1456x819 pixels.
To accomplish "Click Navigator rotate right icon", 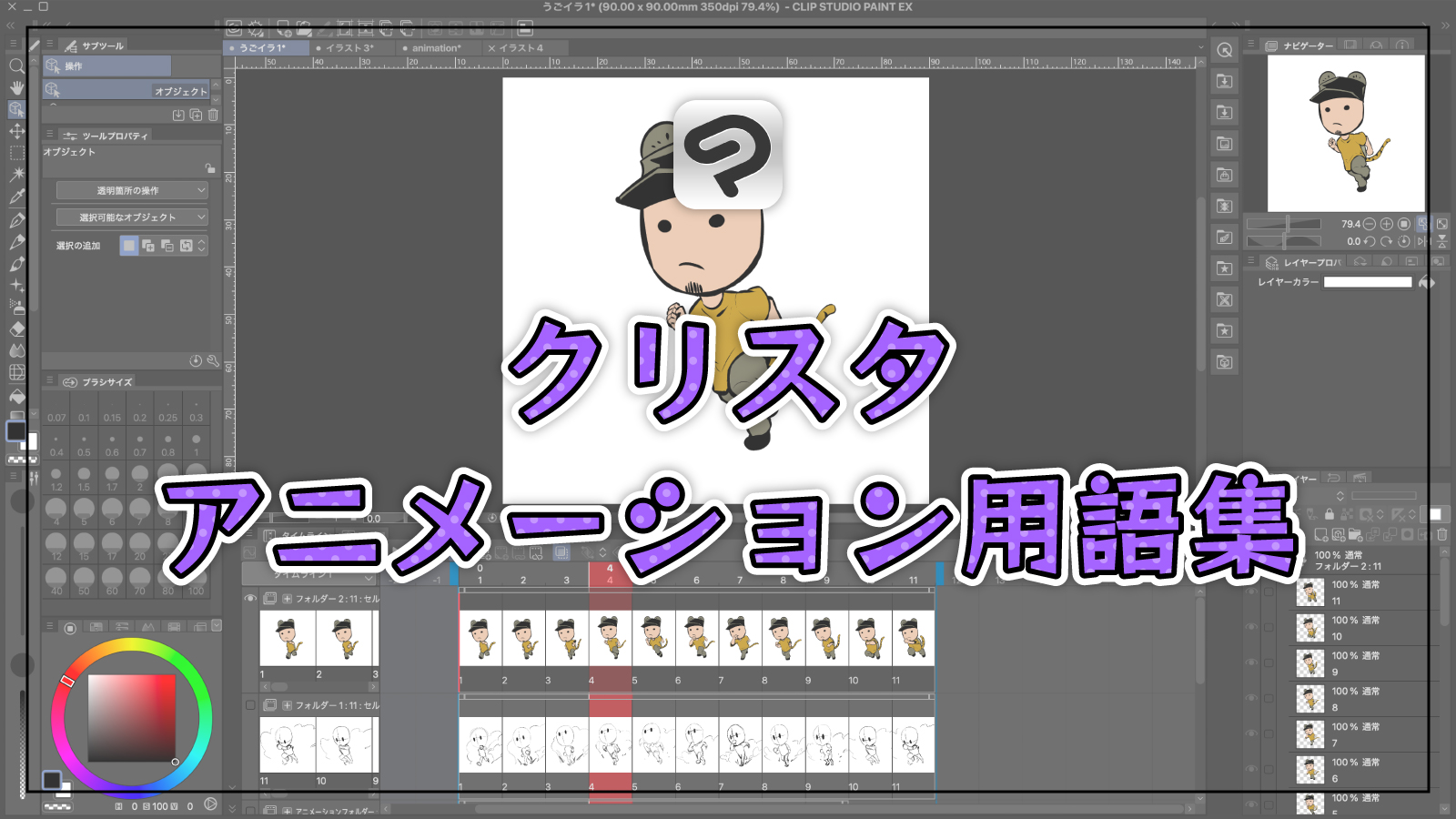I will (1387, 241).
